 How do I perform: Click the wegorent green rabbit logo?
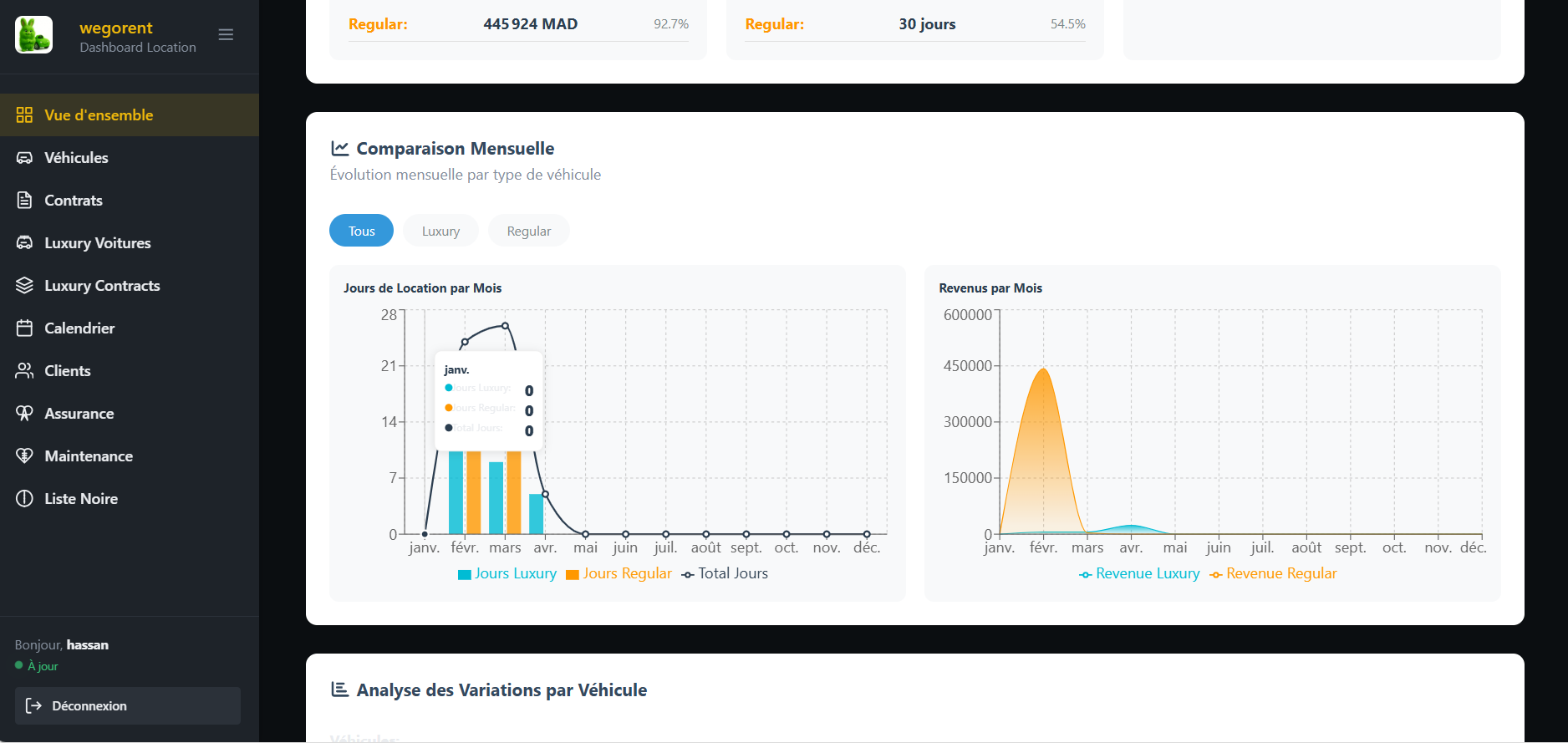33,35
